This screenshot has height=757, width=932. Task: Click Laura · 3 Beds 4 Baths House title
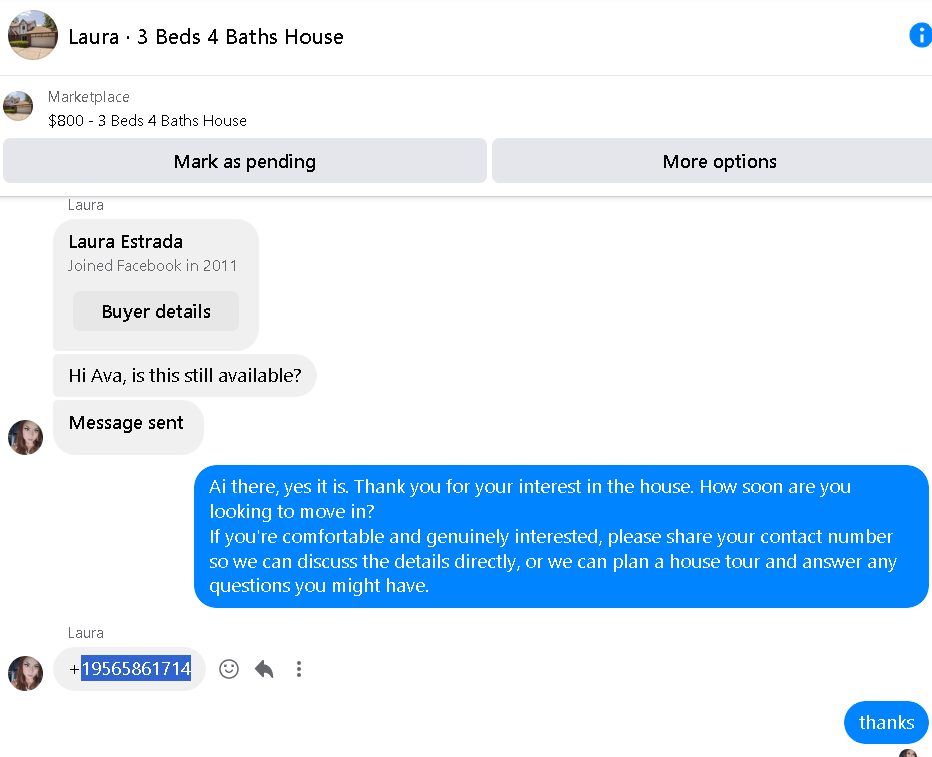coord(206,37)
